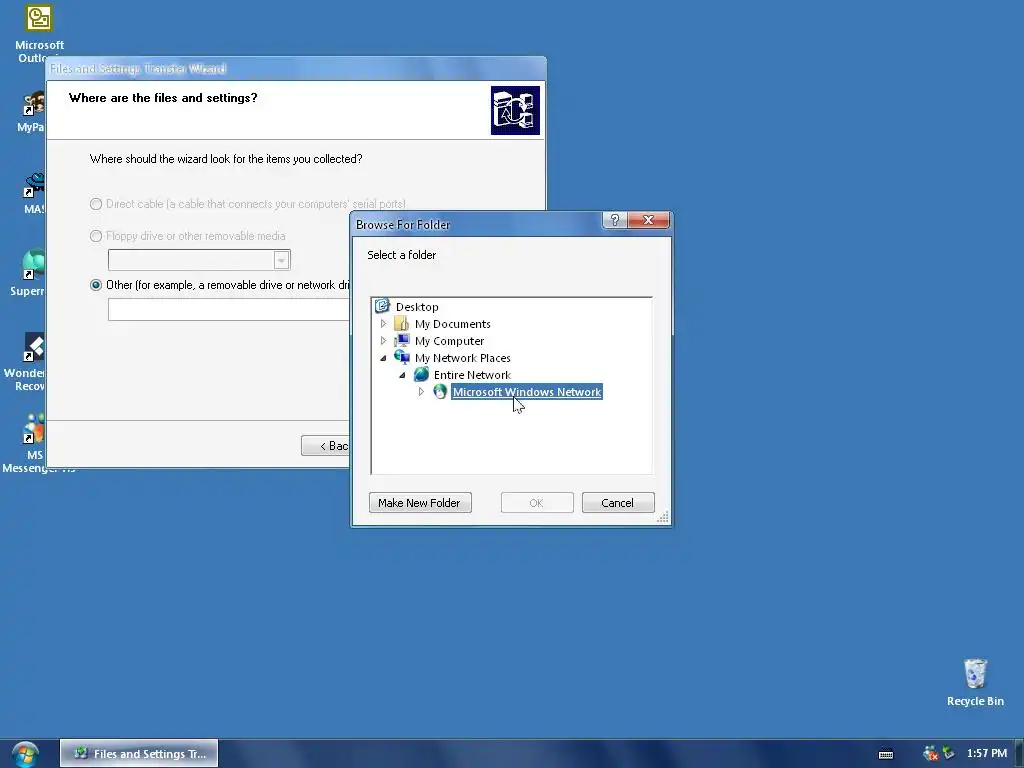Collapse the Entire Network node
This screenshot has height=768, width=1024.
402,375
